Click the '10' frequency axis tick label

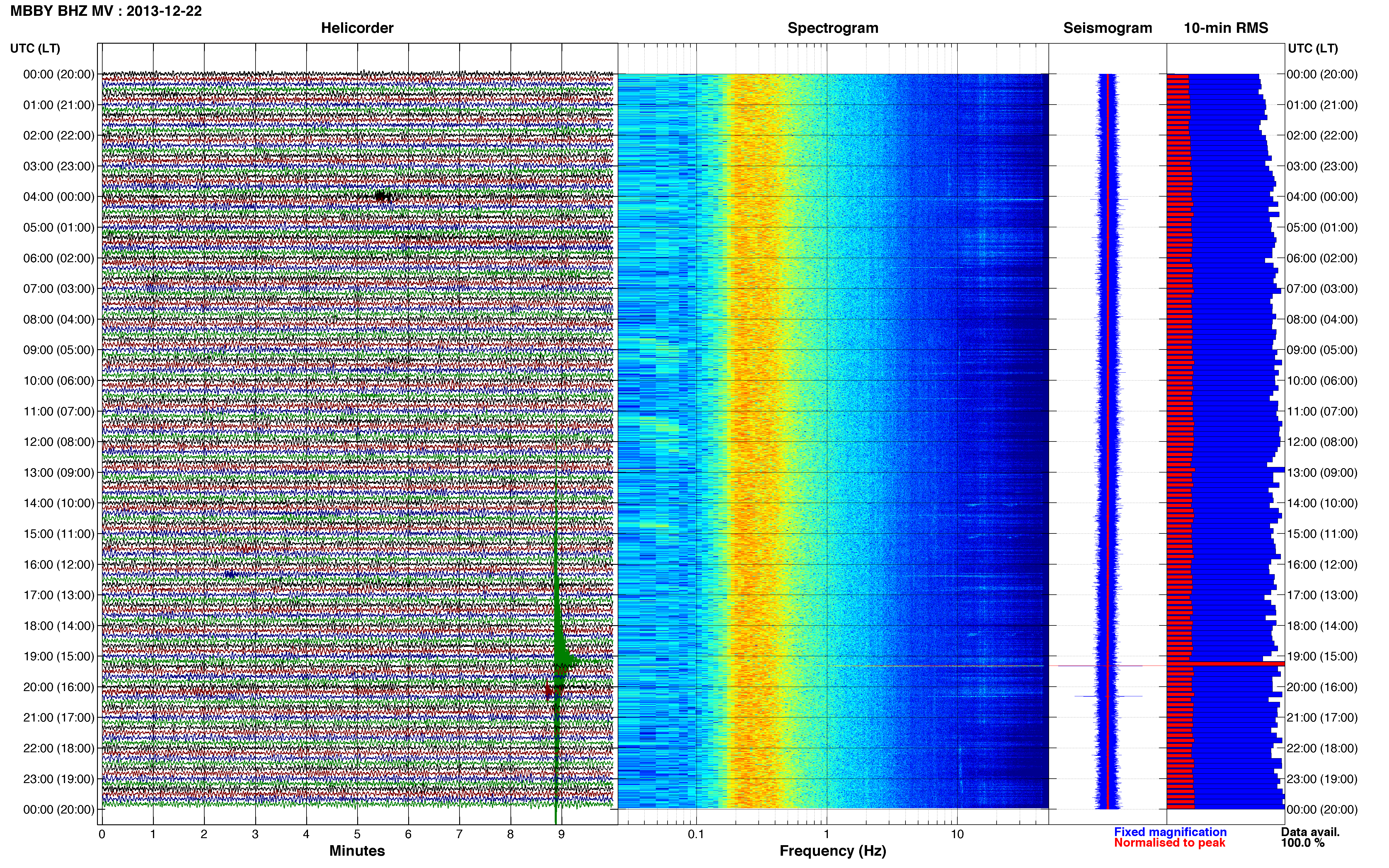click(957, 835)
